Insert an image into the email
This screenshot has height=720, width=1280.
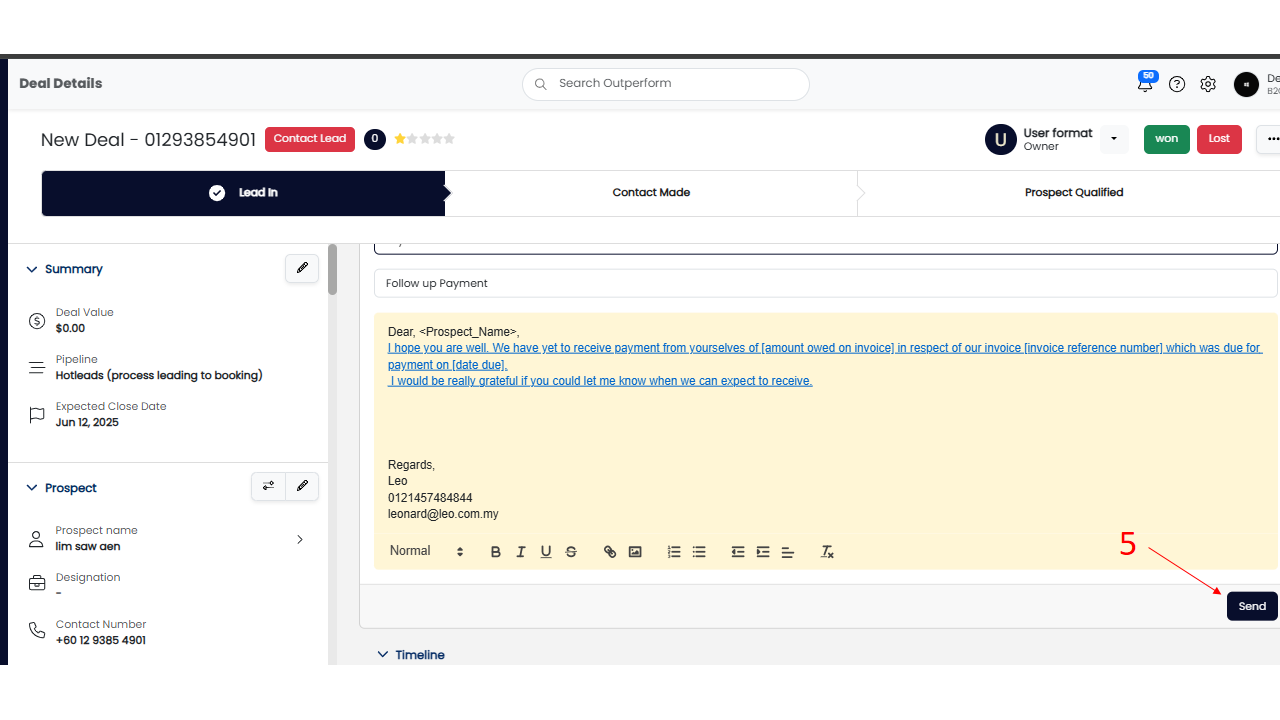coord(635,552)
